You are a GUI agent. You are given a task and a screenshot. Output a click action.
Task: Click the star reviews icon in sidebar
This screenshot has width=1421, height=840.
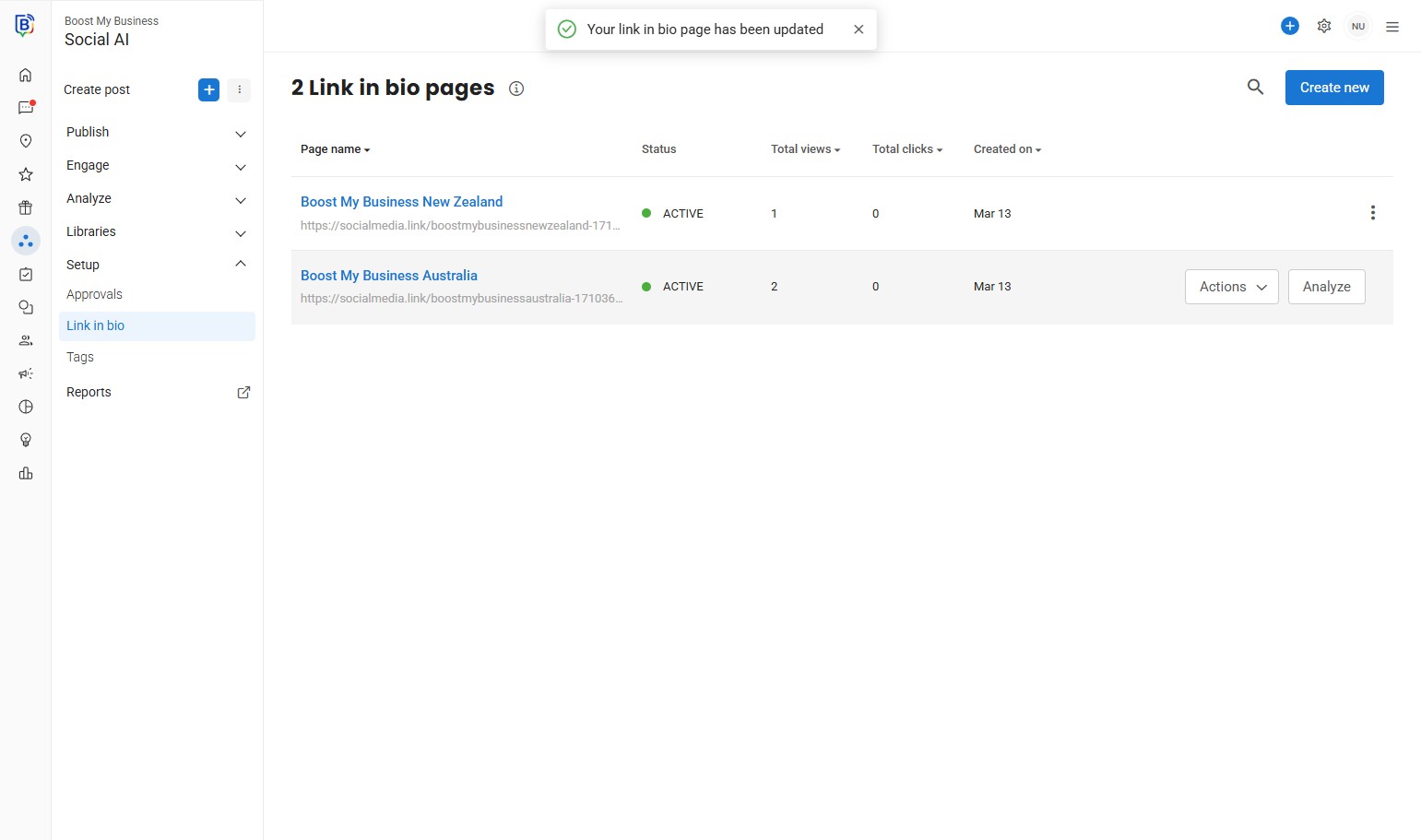26,174
